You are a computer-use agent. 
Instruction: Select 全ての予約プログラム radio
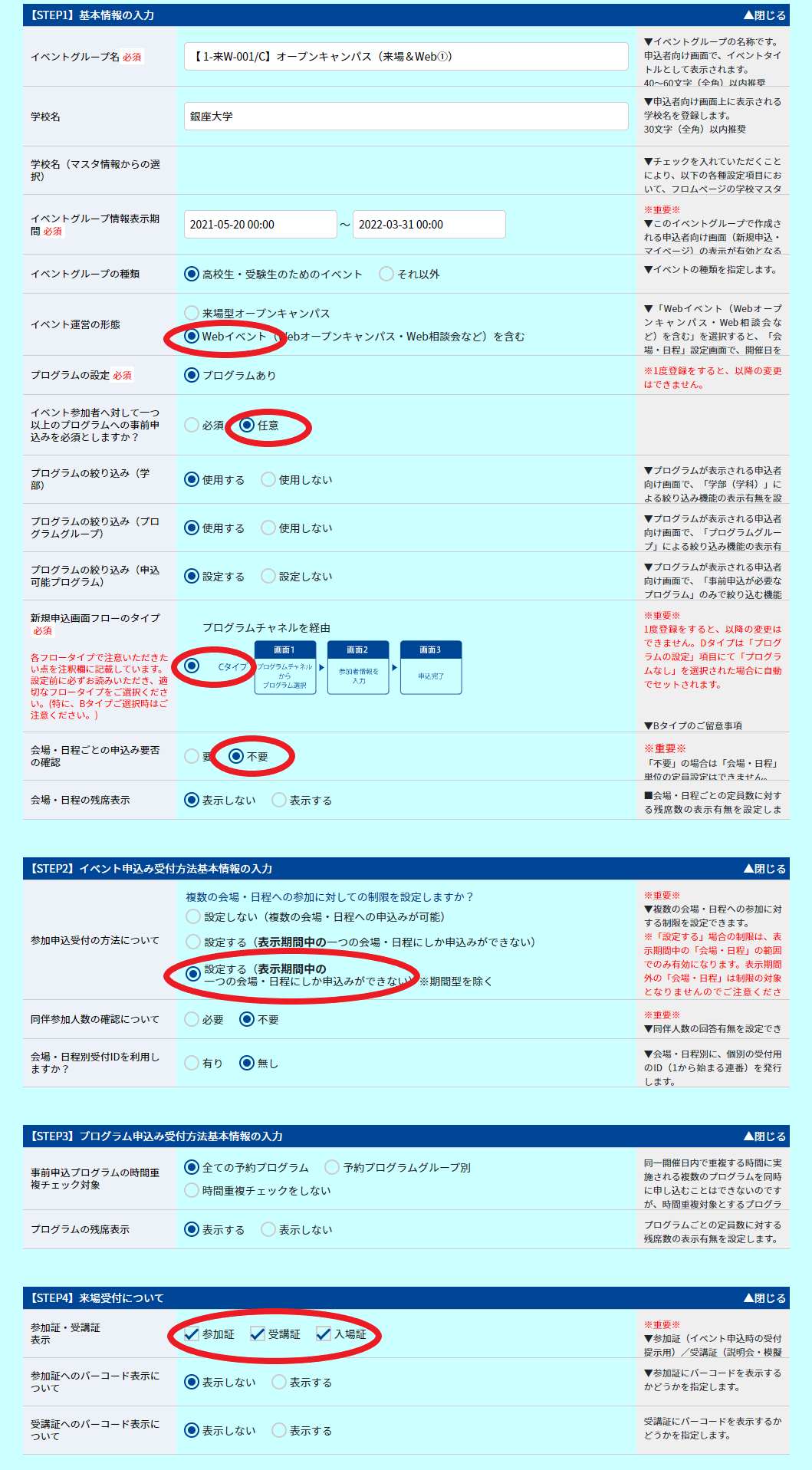click(x=192, y=1167)
